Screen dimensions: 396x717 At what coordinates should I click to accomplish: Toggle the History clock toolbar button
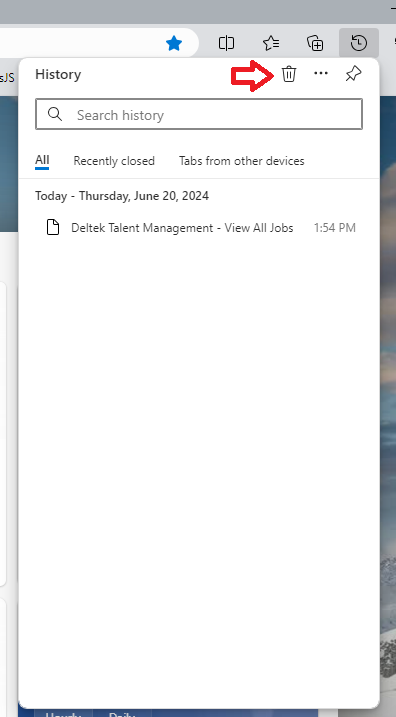pyautogui.click(x=359, y=43)
